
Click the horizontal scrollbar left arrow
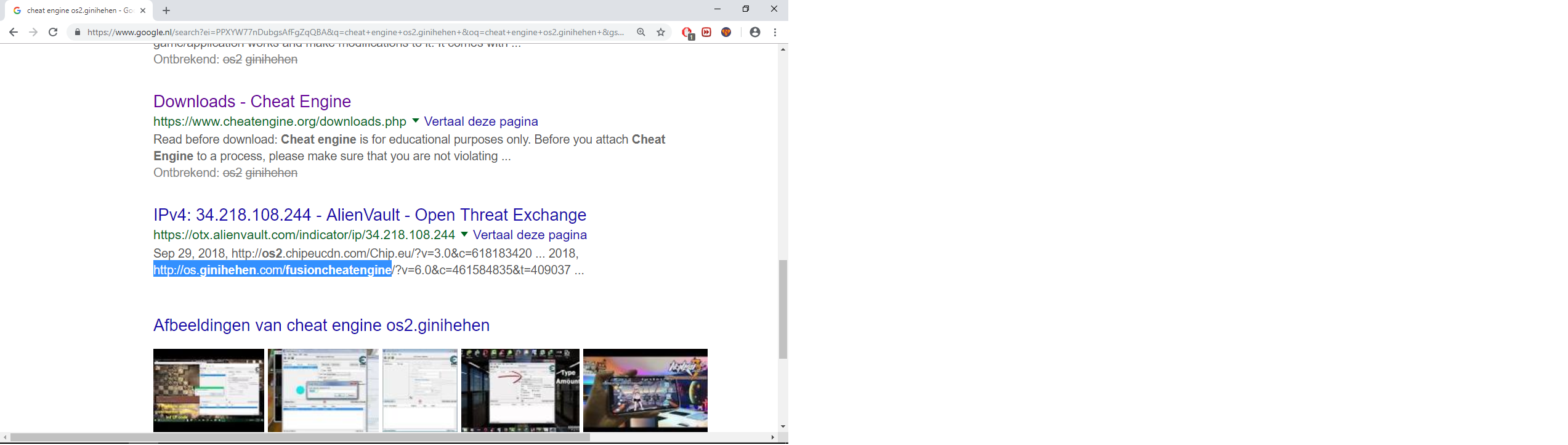[x=5, y=438]
